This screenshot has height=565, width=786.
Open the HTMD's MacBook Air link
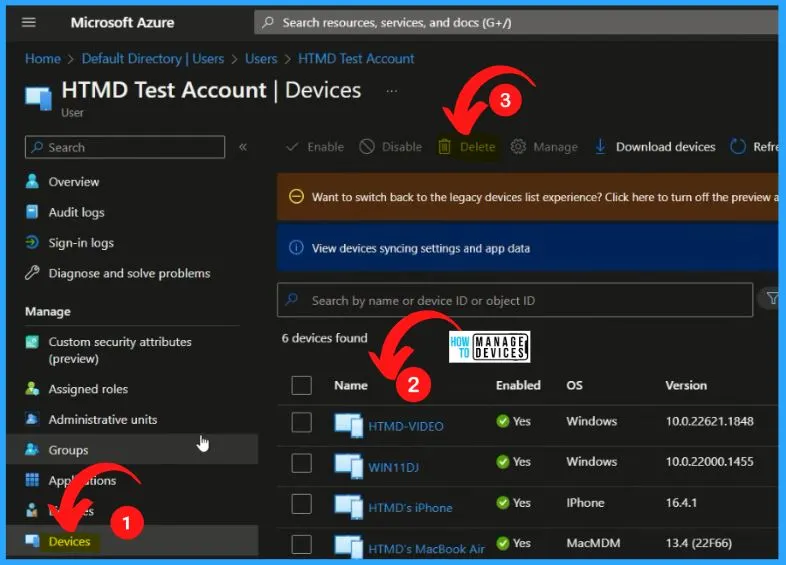click(427, 549)
